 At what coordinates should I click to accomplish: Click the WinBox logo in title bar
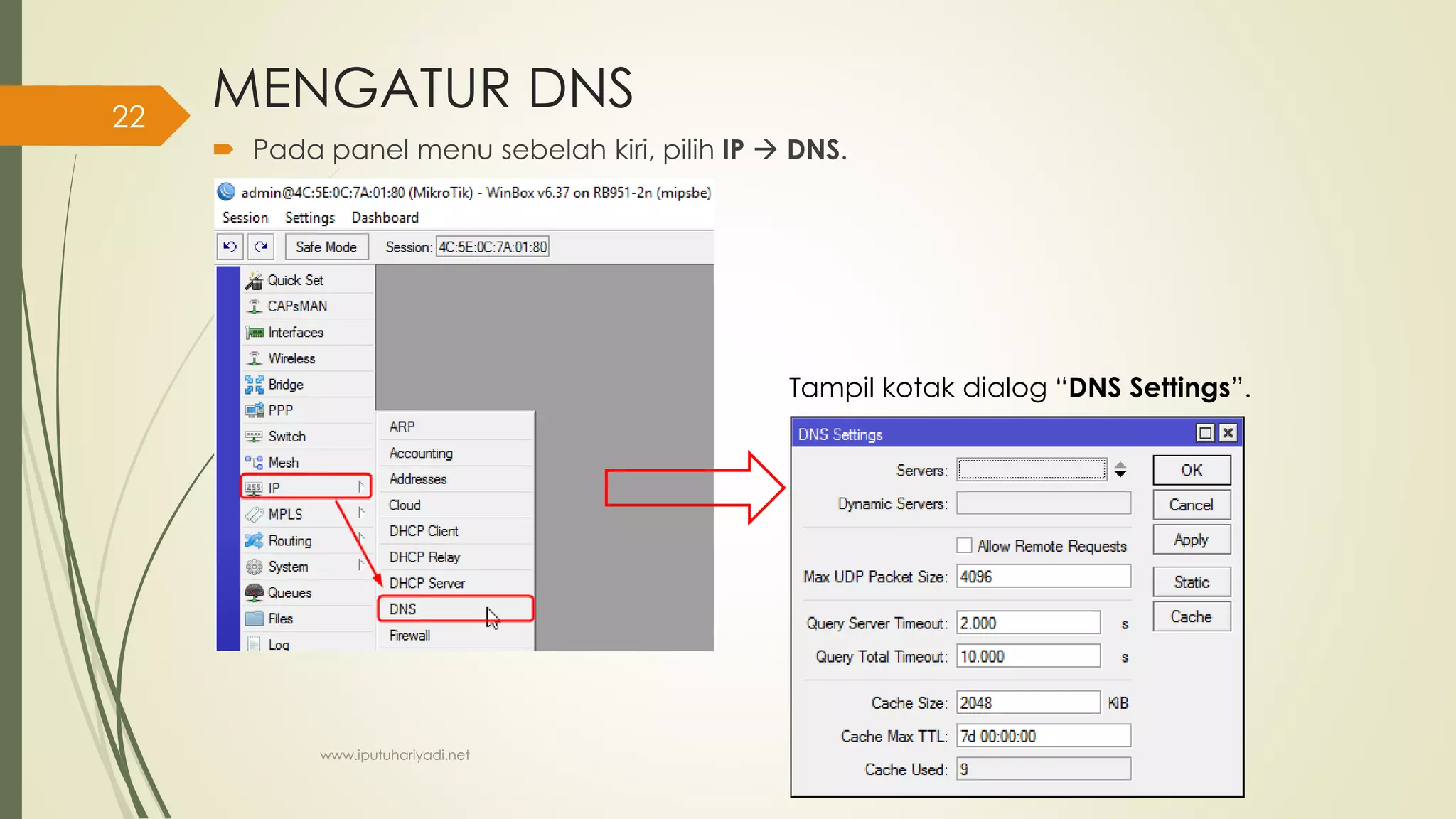(x=226, y=192)
